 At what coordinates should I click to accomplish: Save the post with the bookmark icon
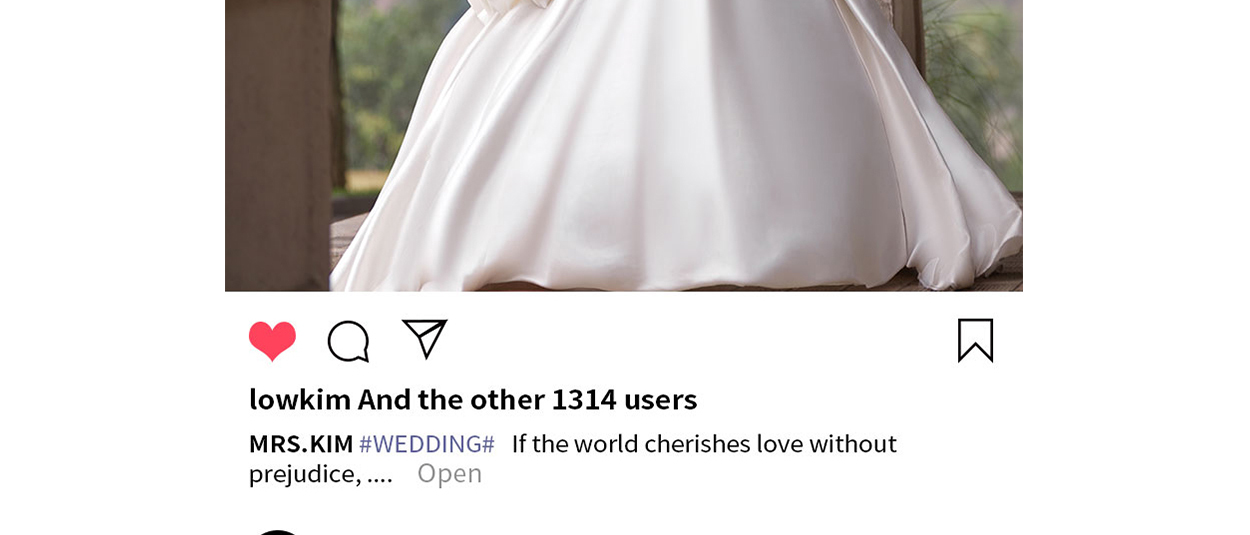[x=975, y=340]
